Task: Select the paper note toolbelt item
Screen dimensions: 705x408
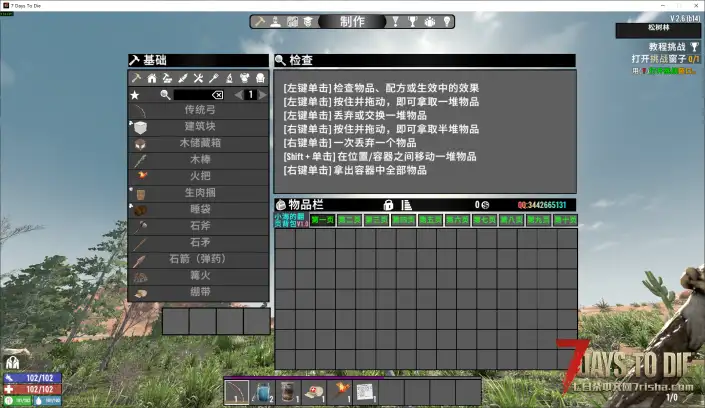Action: click(366, 392)
